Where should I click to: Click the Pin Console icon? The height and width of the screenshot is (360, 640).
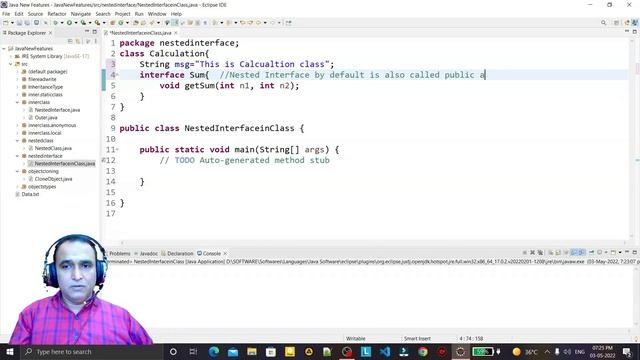click(591, 253)
